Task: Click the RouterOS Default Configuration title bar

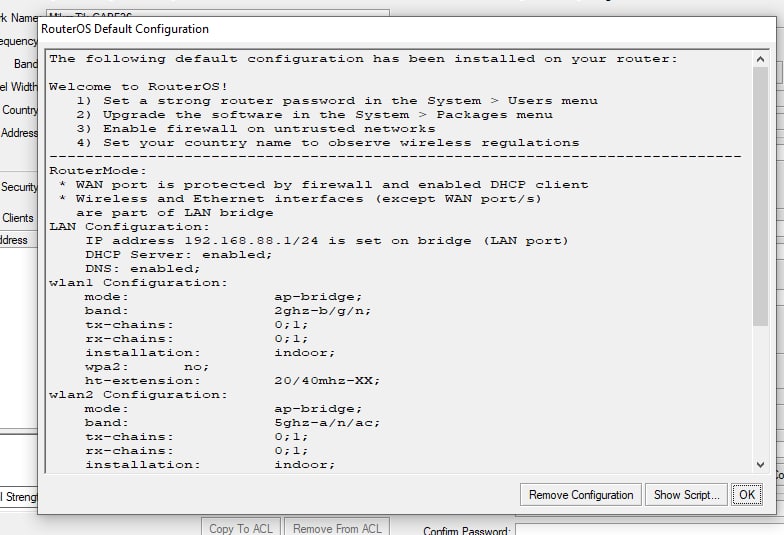Action: pyautogui.click(x=406, y=29)
